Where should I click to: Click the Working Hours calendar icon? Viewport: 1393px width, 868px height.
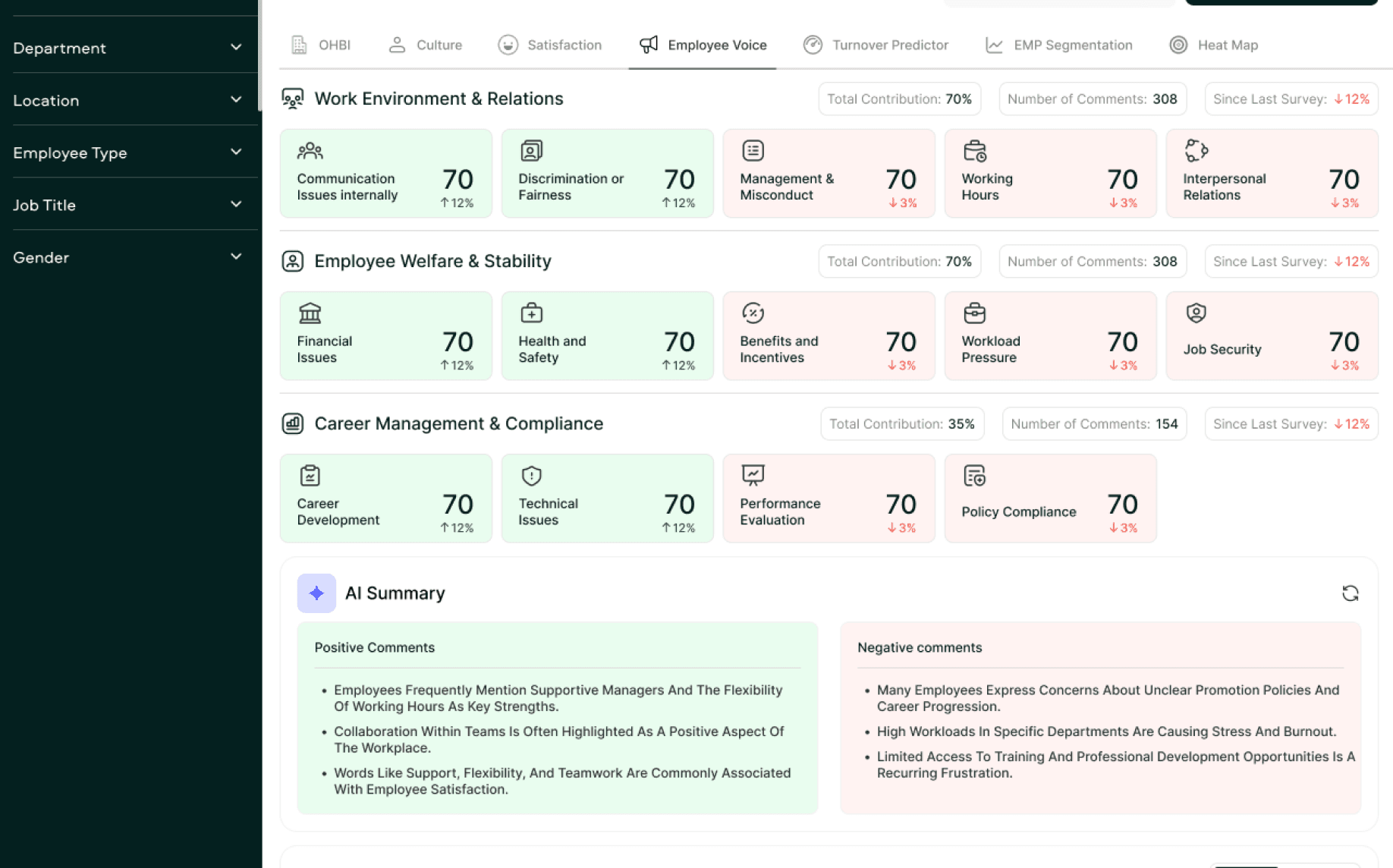(x=974, y=150)
